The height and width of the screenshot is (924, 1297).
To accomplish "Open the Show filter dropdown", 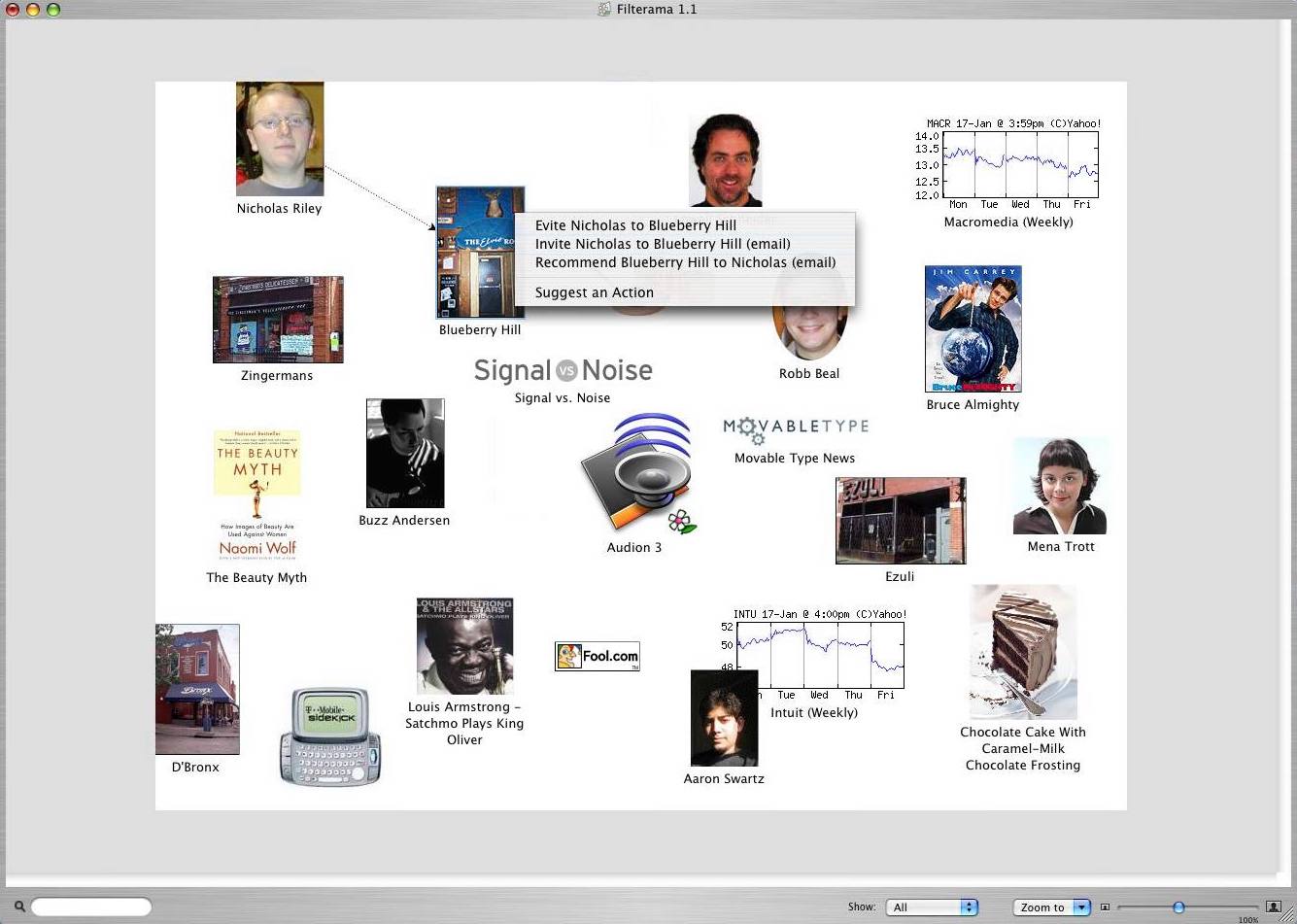I will (x=931, y=907).
